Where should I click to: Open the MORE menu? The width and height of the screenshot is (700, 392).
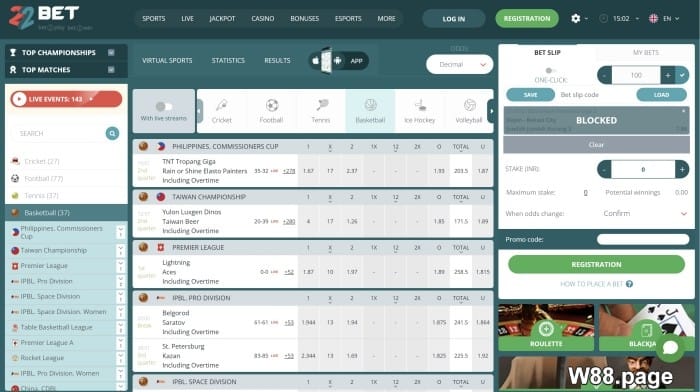point(386,19)
